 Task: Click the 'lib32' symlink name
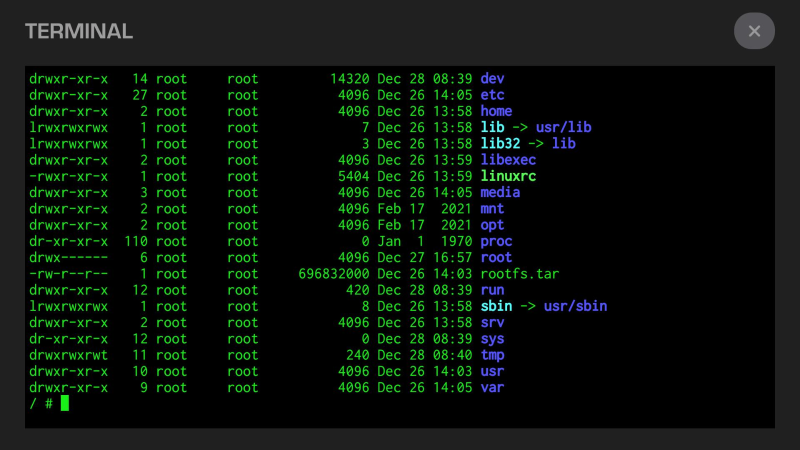tap(501, 143)
